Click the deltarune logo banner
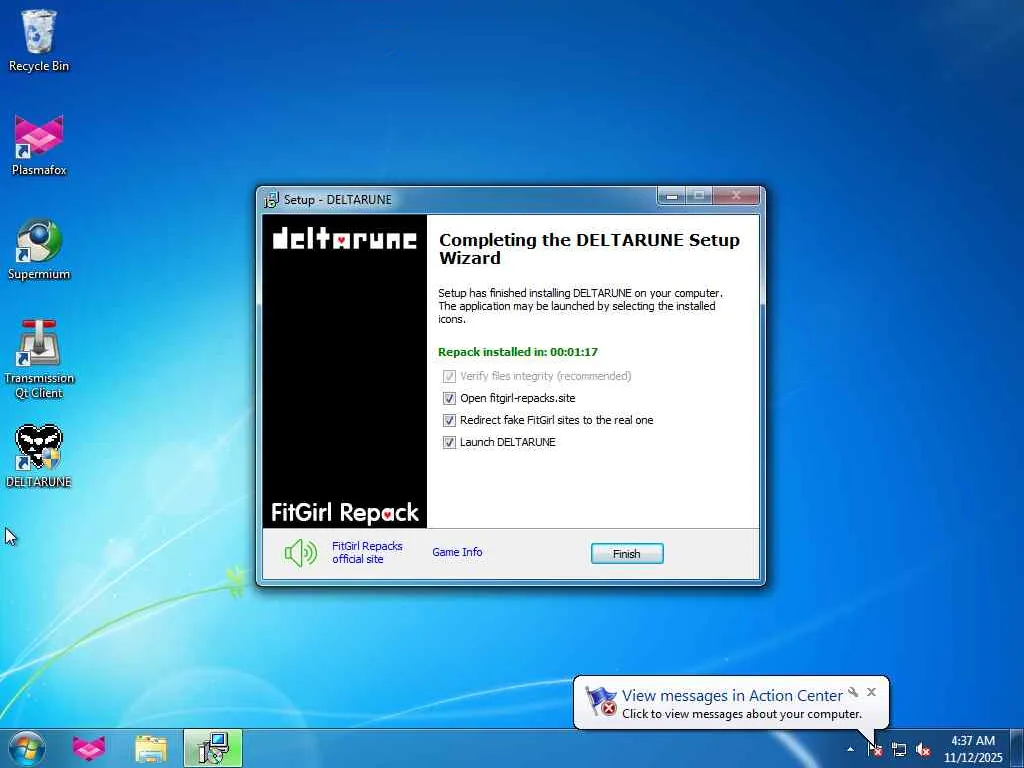Screen dimensions: 1024x768 pos(344,238)
